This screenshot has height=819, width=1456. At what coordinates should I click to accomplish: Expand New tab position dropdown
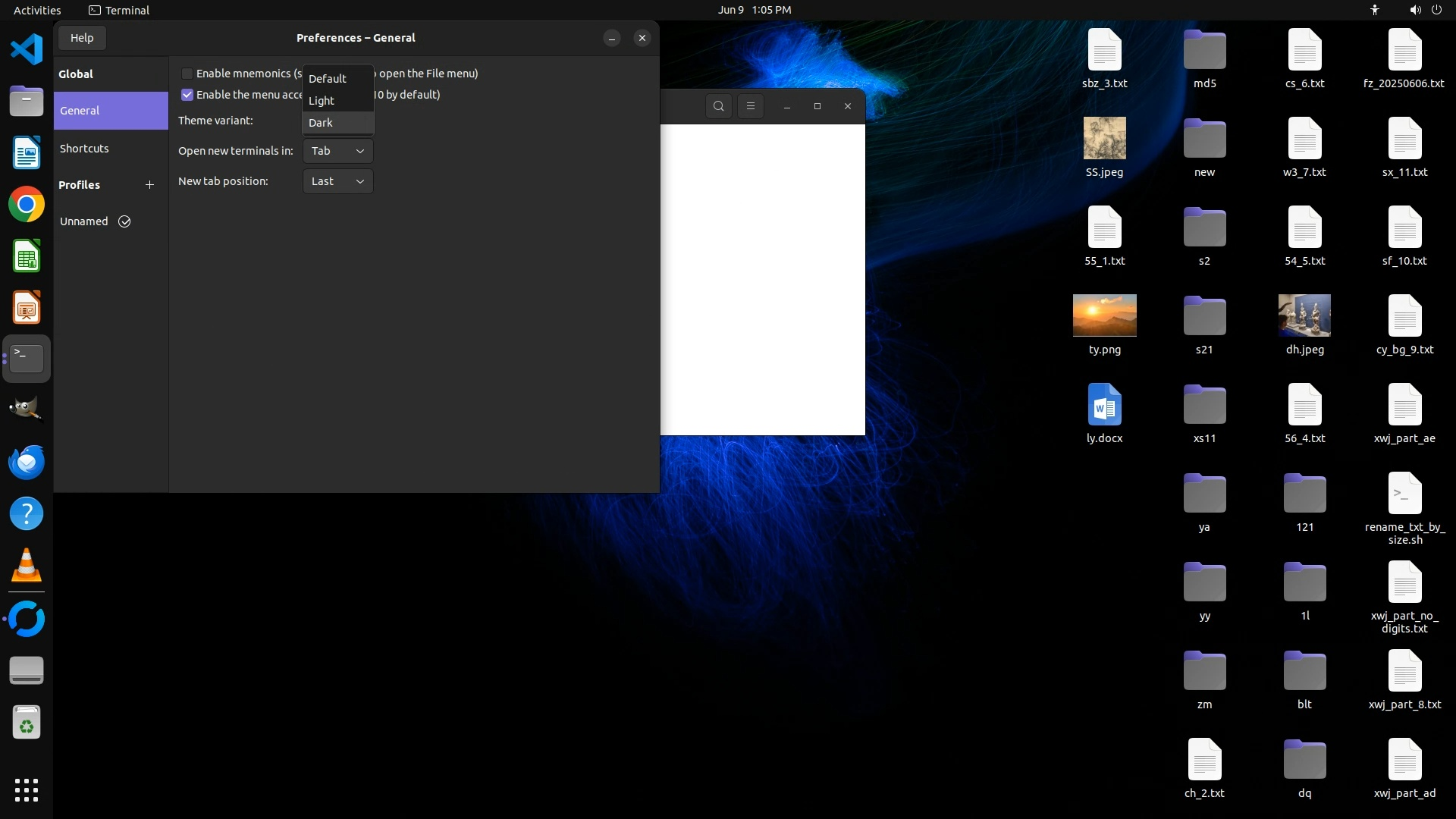(x=337, y=181)
